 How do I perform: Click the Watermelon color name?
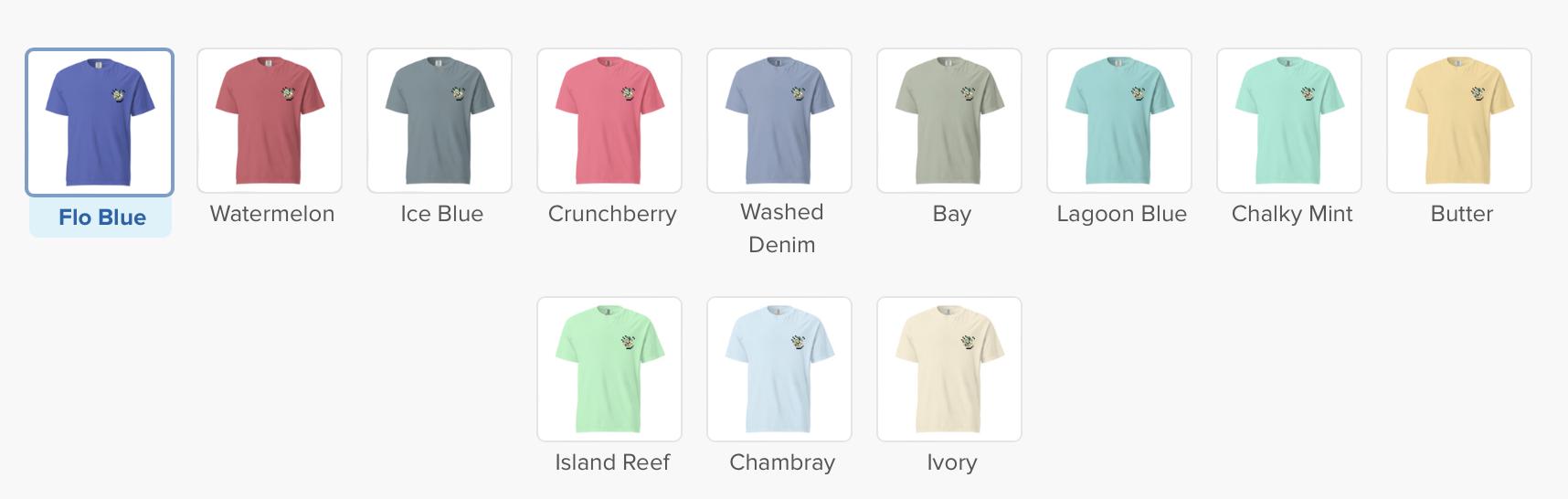click(x=272, y=214)
